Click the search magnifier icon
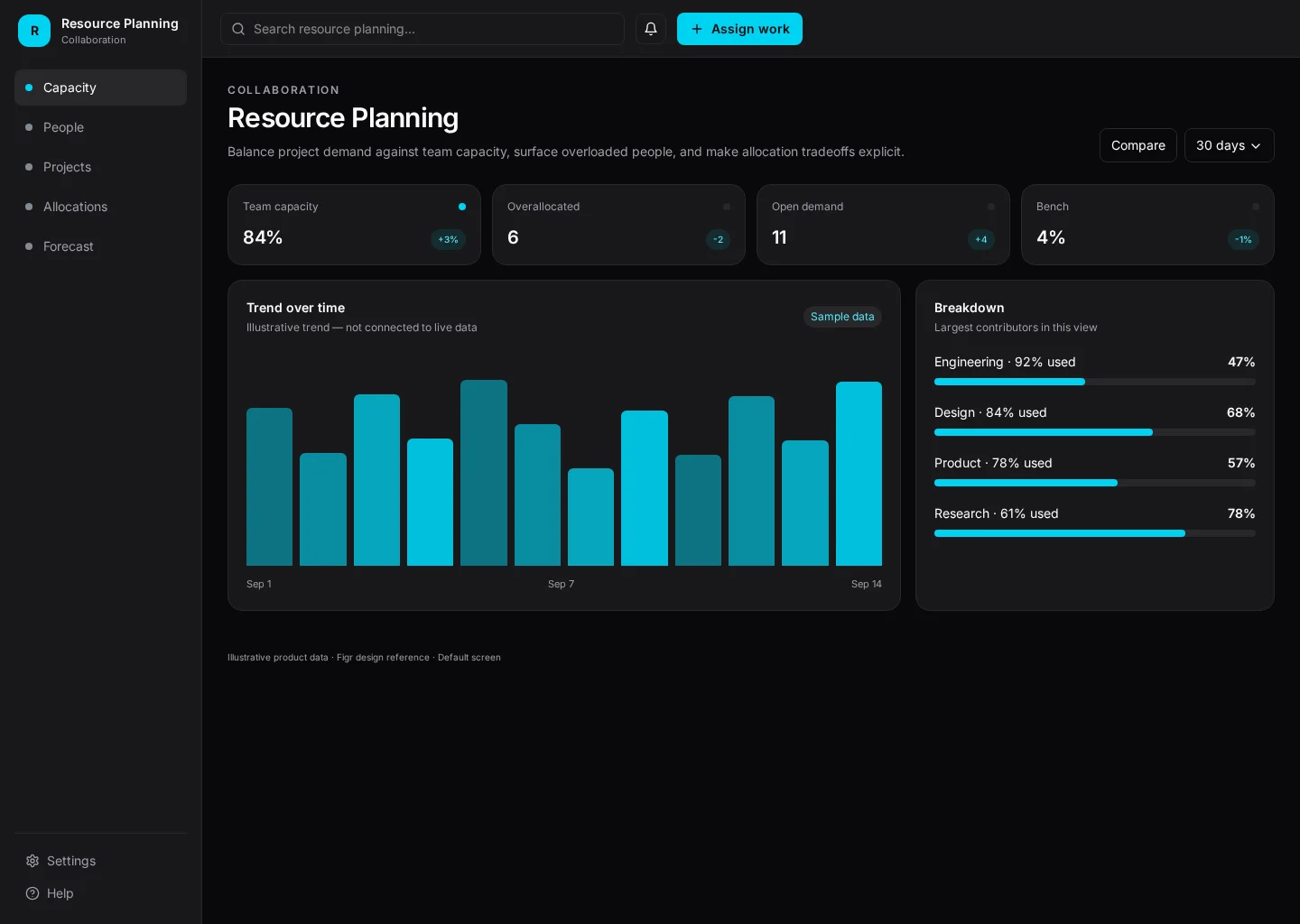The width and height of the screenshot is (1300, 924). click(238, 29)
